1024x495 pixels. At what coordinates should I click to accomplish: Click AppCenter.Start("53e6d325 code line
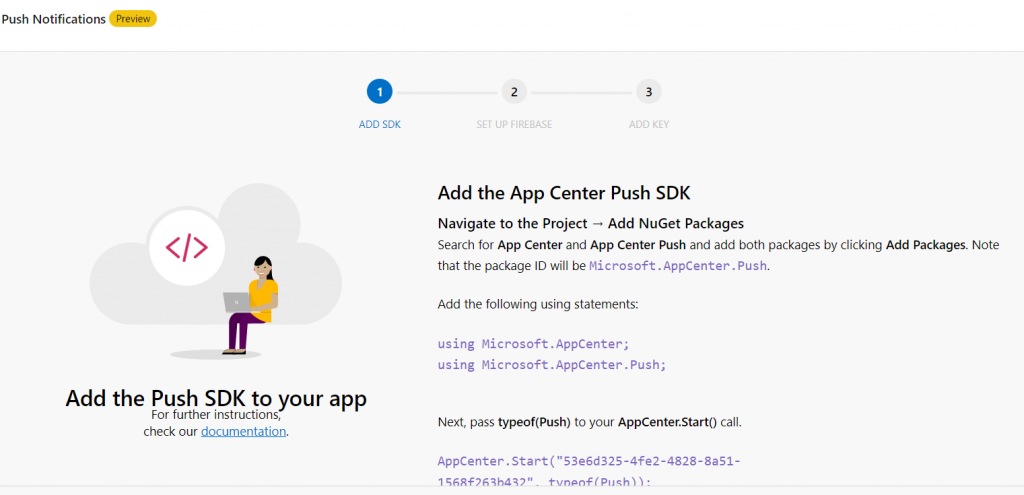pyautogui.click(x=589, y=461)
